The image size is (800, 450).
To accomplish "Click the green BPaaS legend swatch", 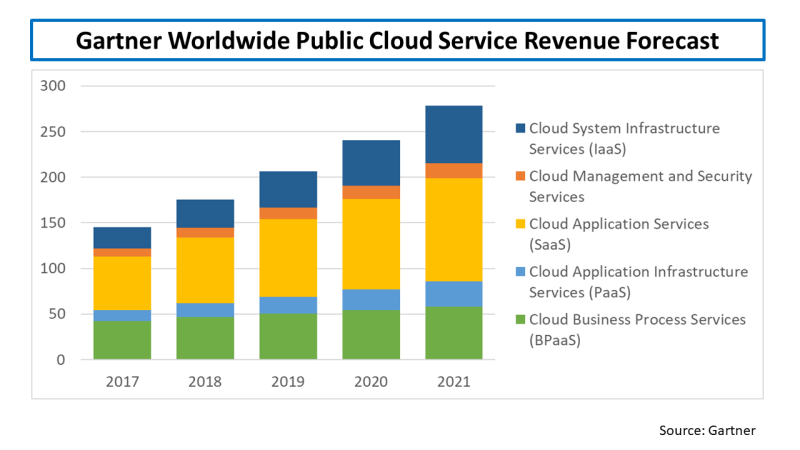I will 519,320.
